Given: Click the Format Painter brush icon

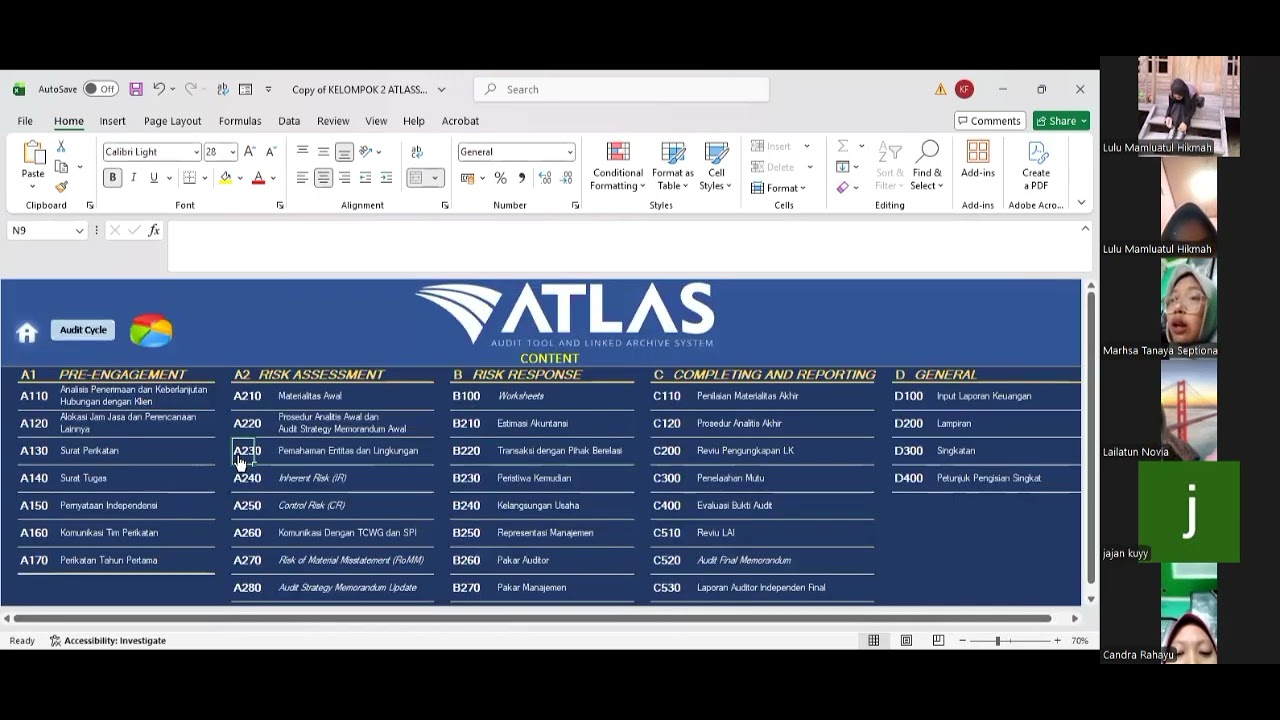Looking at the screenshot, I should pos(61,187).
